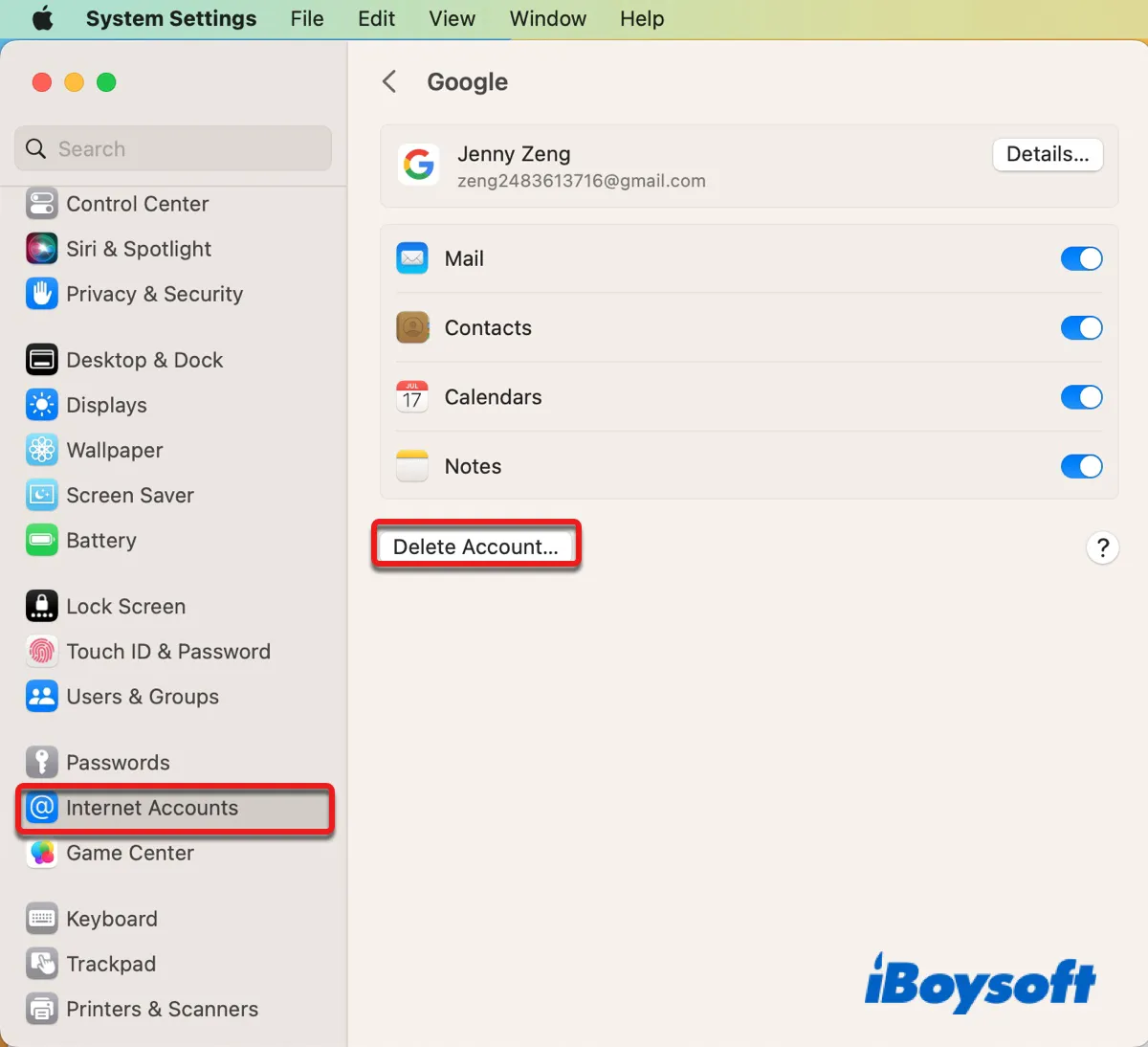Click the Wallpaper flower icon
Viewport: 1148px width, 1047px height.
coord(41,450)
